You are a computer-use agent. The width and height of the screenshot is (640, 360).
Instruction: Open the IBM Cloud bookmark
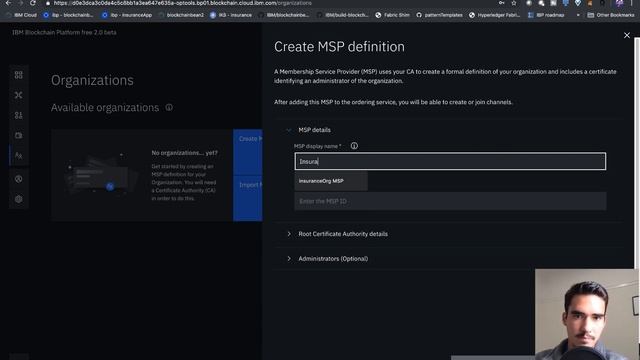pyautogui.click(x=21, y=15)
